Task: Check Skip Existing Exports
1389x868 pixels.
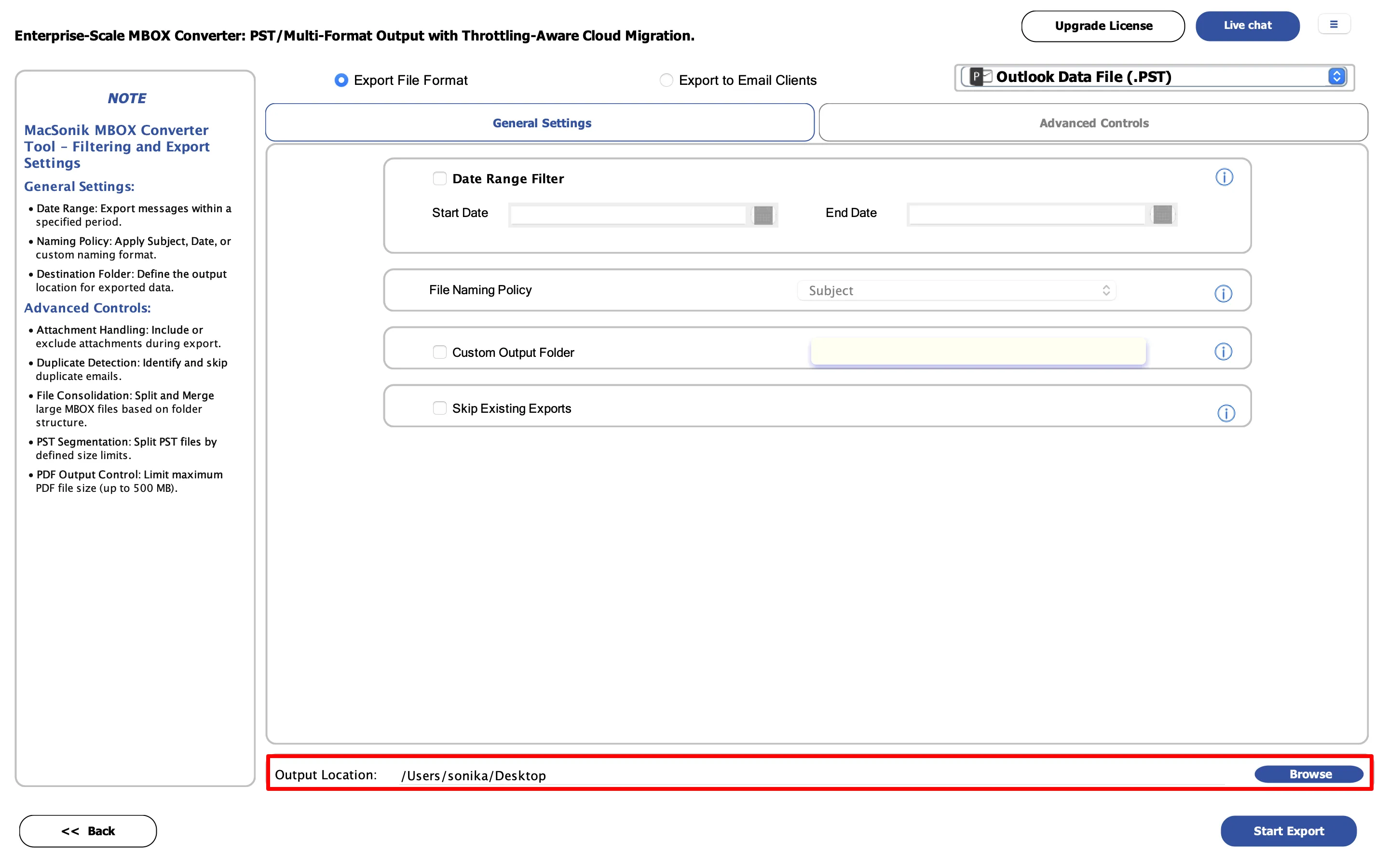Action: tap(440, 408)
